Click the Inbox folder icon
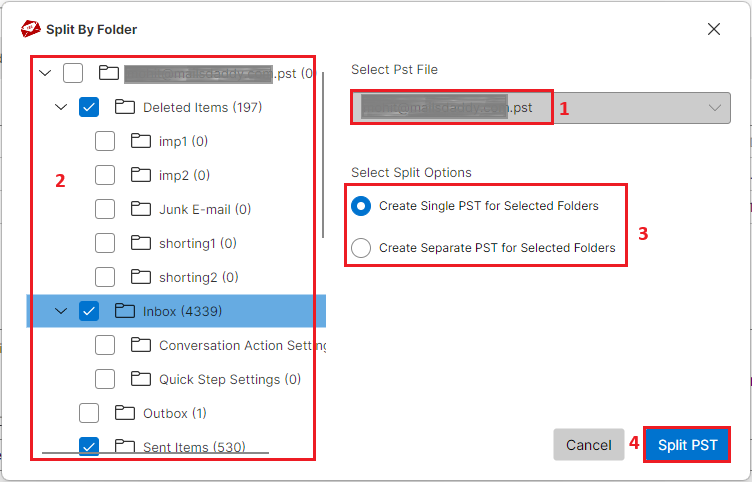This screenshot has width=752, height=482. [125, 311]
